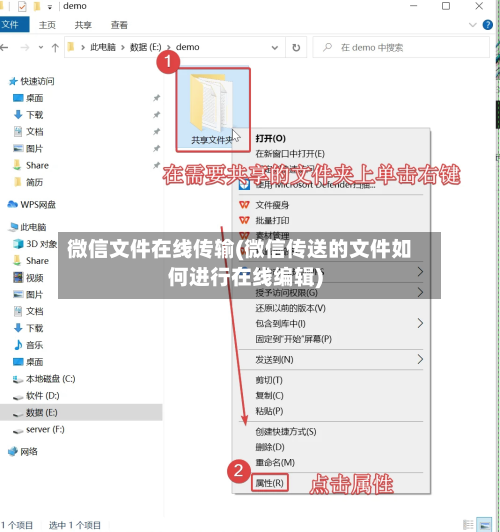The image size is (500, 532).
Task: Click the blue help question mark icon
Action: (487, 25)
